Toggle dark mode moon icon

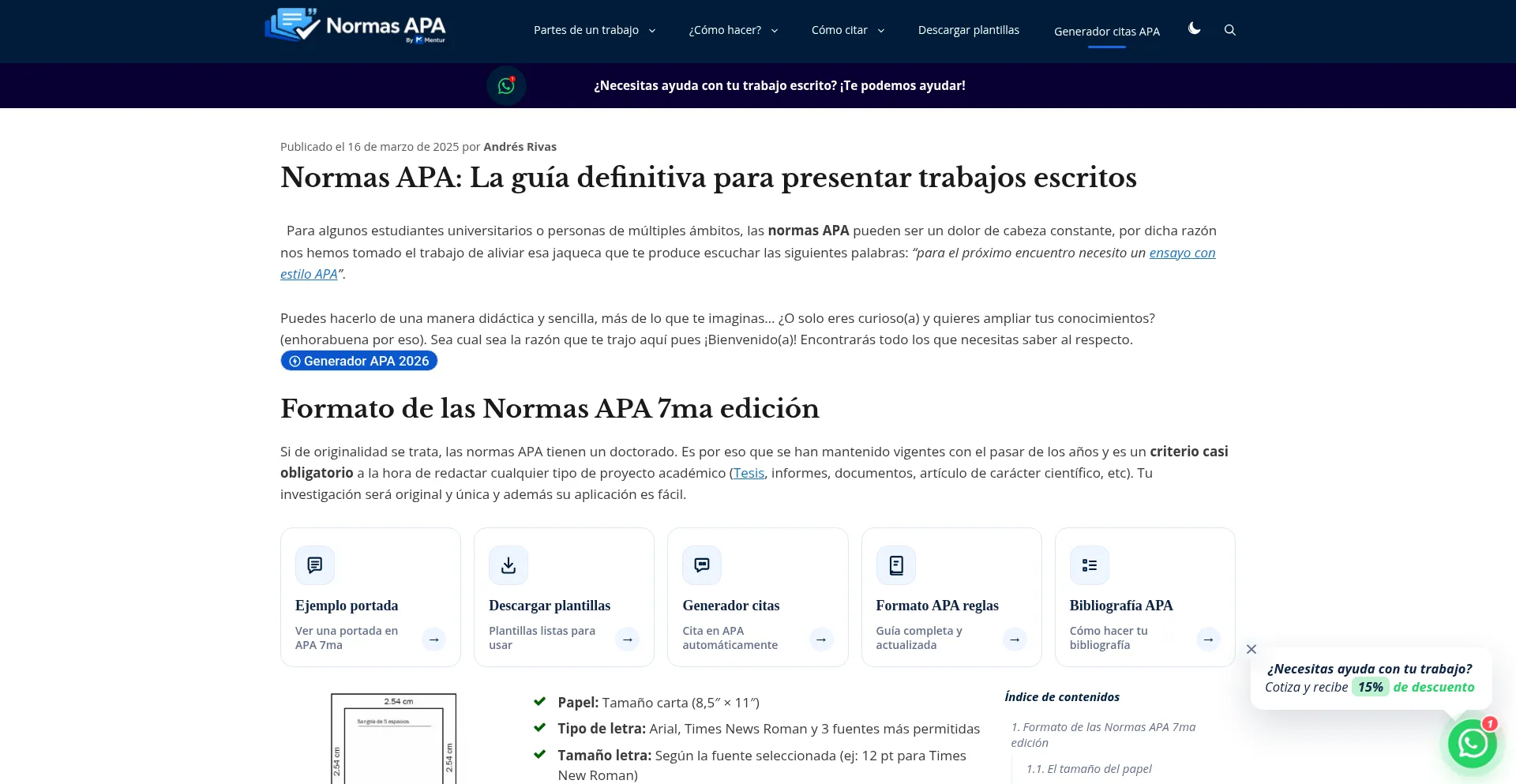click(x=1194, y=28)
